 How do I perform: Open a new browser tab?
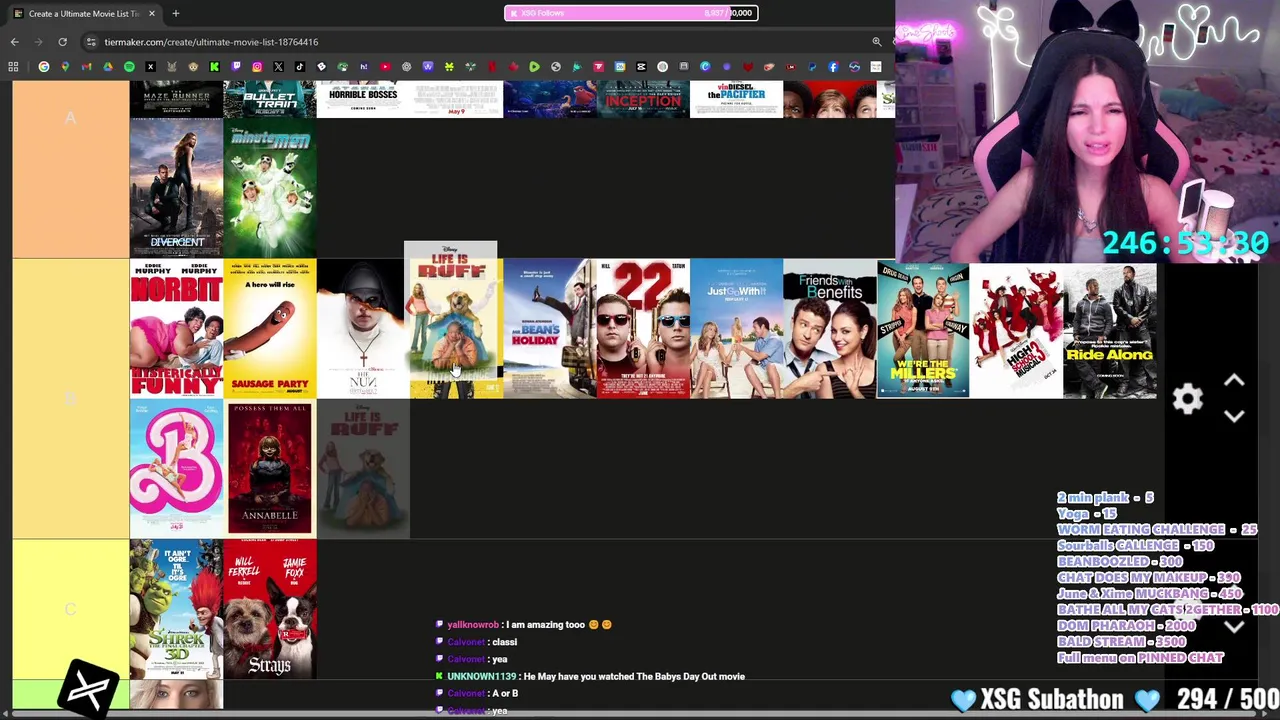pyautogui.click(x=175, y=13)
